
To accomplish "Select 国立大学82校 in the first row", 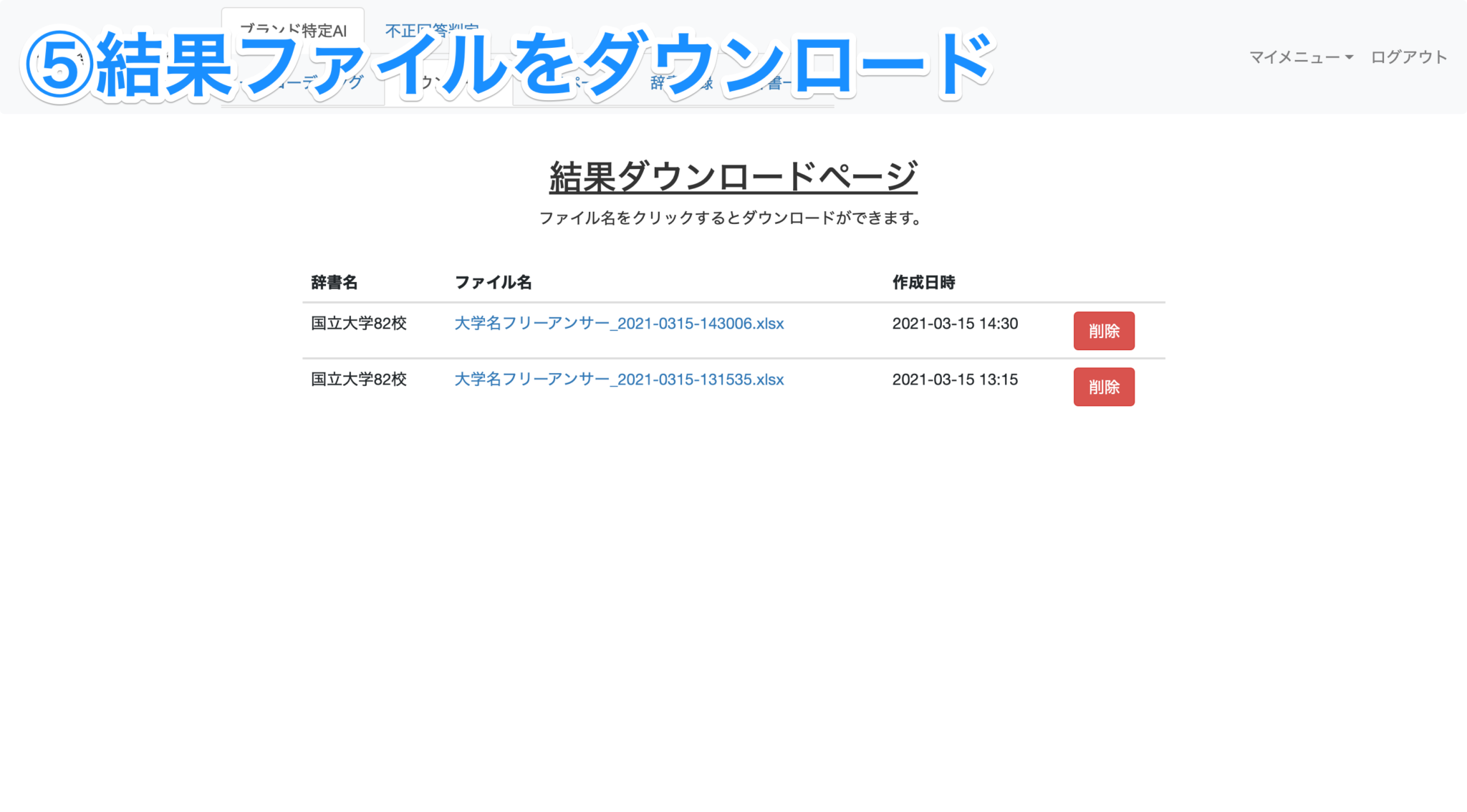I will tap(359, 324).
